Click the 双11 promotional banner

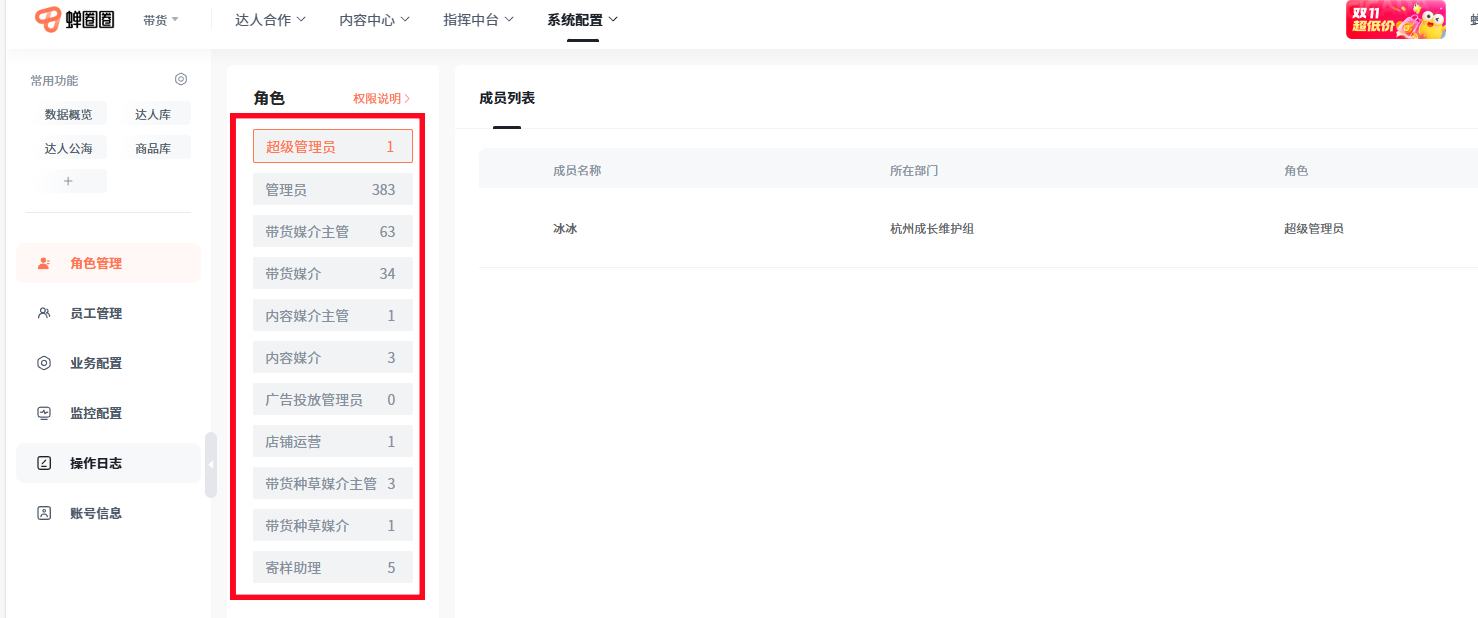coord(1395,20)
